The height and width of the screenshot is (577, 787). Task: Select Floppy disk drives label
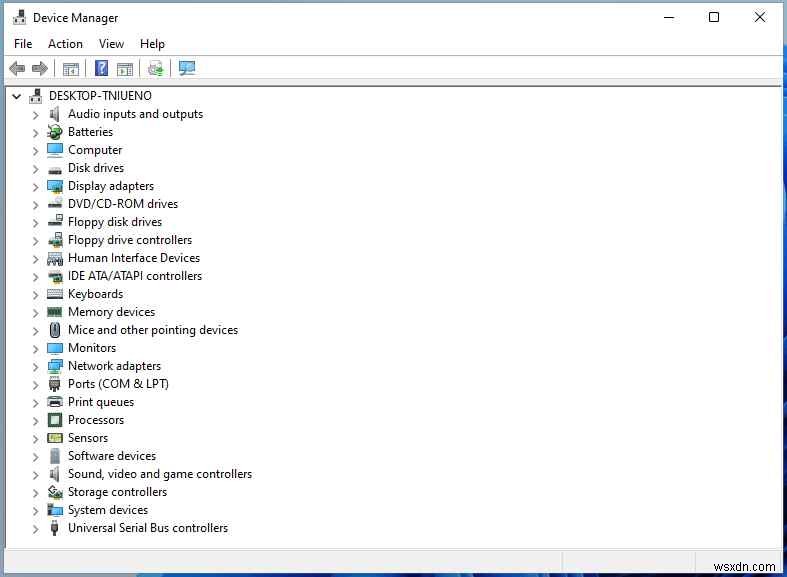click(115, 222)
